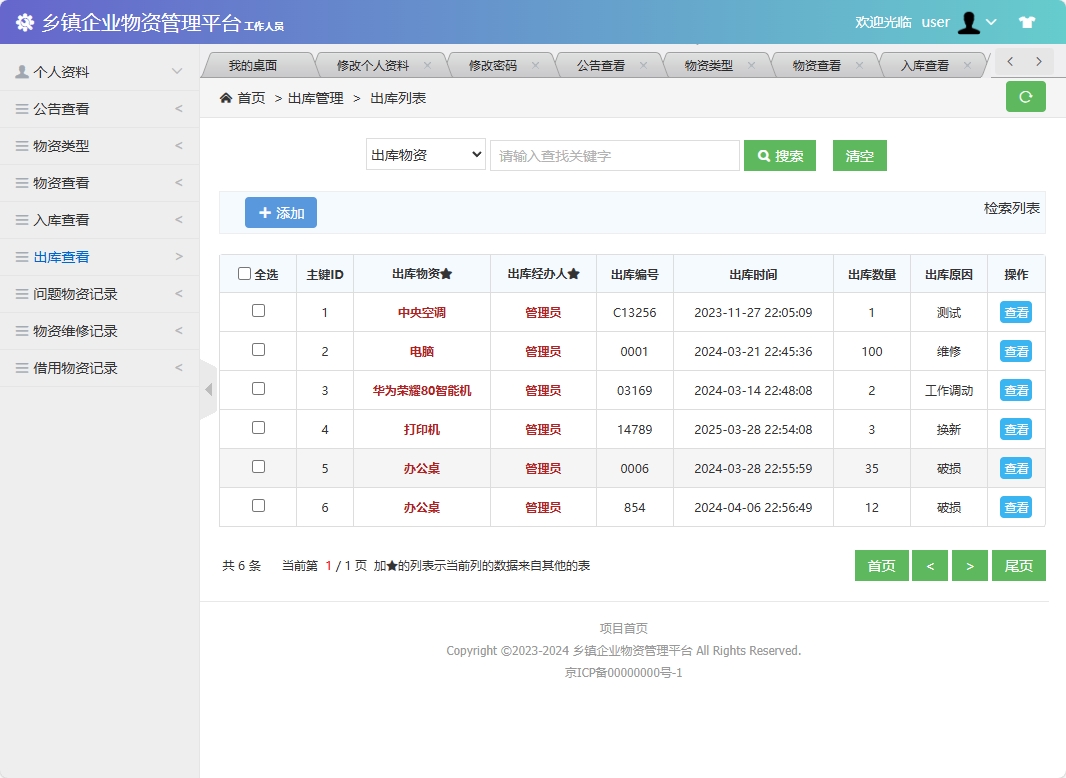The height and width of the screenshot is (778, 1066).
Task: Open the platform logo icon top left
Action: click(24, 21)
